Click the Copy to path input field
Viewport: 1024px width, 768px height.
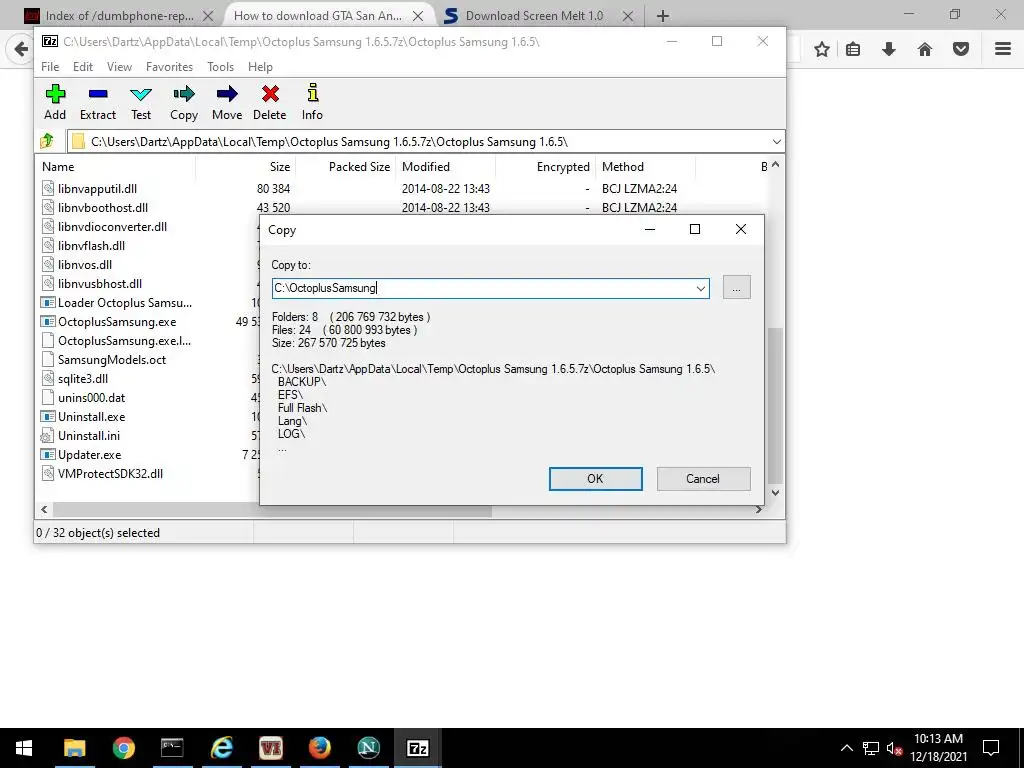[483, 288]
